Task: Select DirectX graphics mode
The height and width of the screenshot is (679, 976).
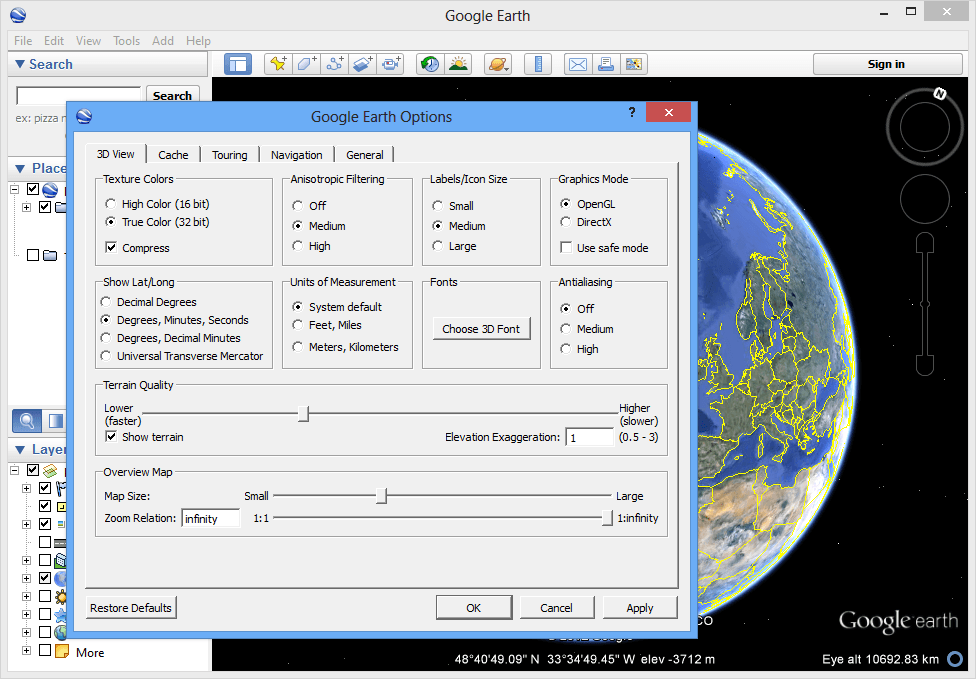Action: point(565,222)
